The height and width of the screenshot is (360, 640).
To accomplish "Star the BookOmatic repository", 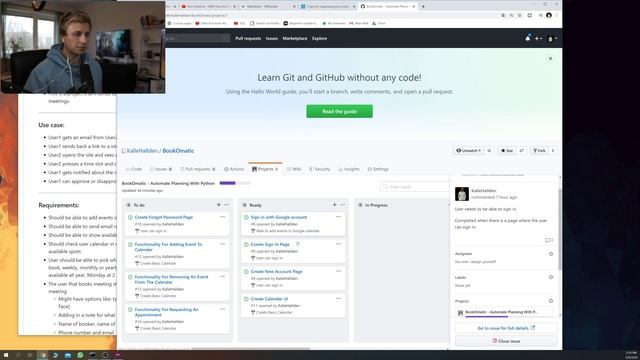I will pos(507,151).
